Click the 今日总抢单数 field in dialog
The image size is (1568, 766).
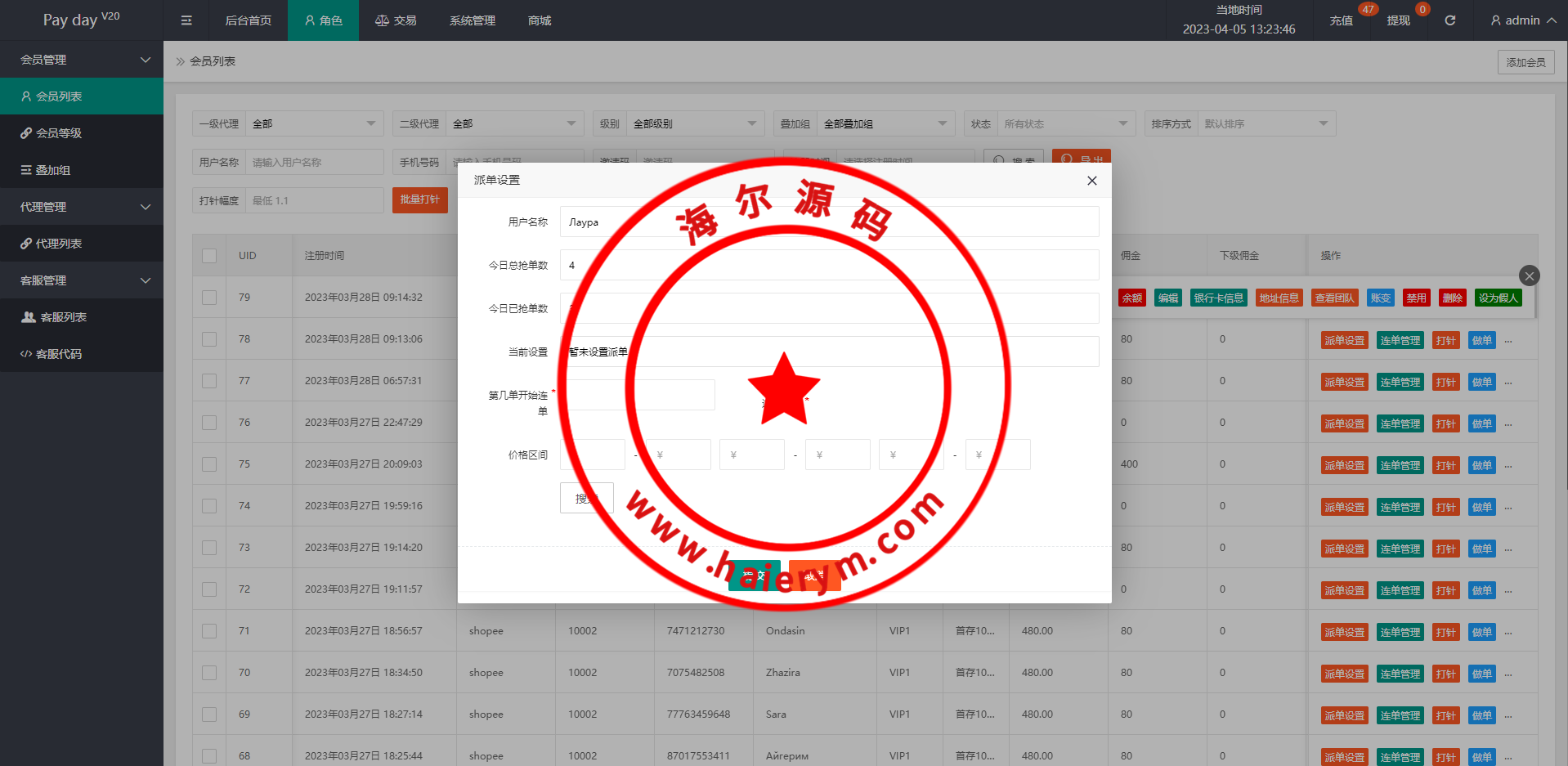(829, 265)
